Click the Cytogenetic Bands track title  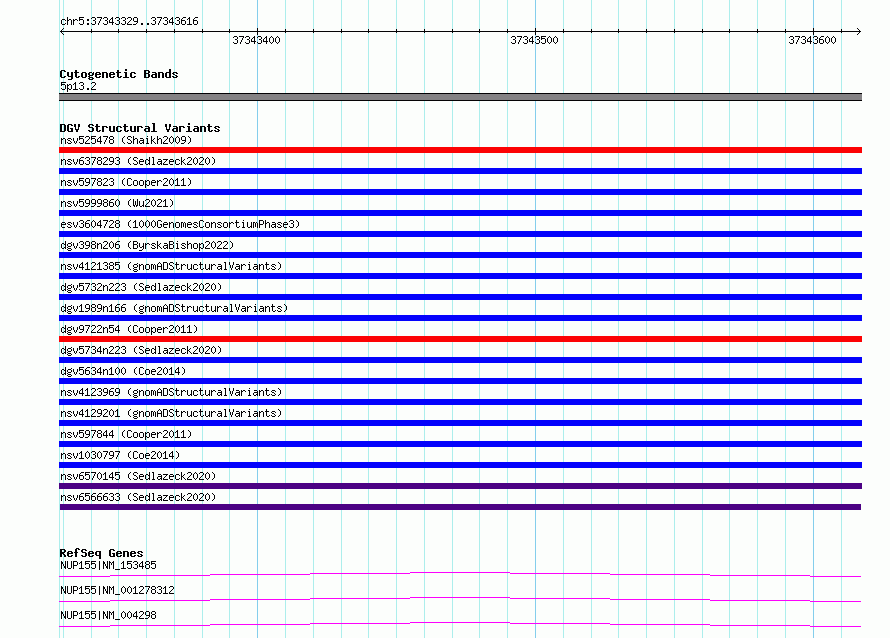pyautogui.click(x=119, y=74)
